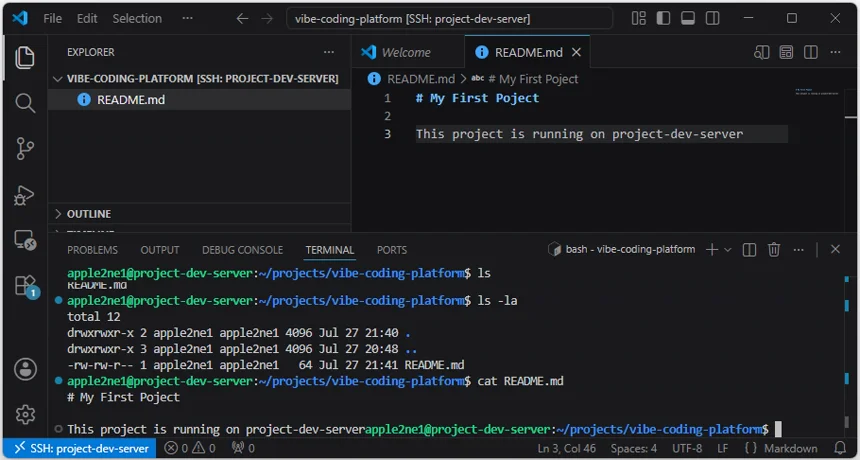
Task: Open notifications bell in status bar
Action: click(x=840, y=448)
